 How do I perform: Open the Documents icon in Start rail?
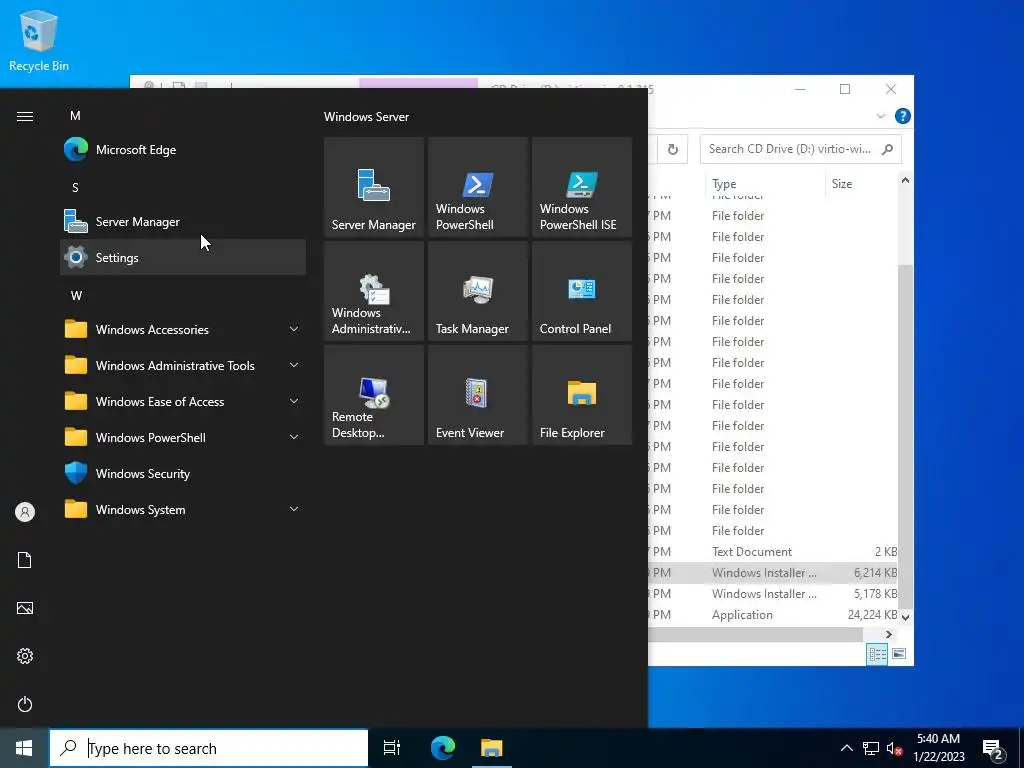click(x=25, y=560)
